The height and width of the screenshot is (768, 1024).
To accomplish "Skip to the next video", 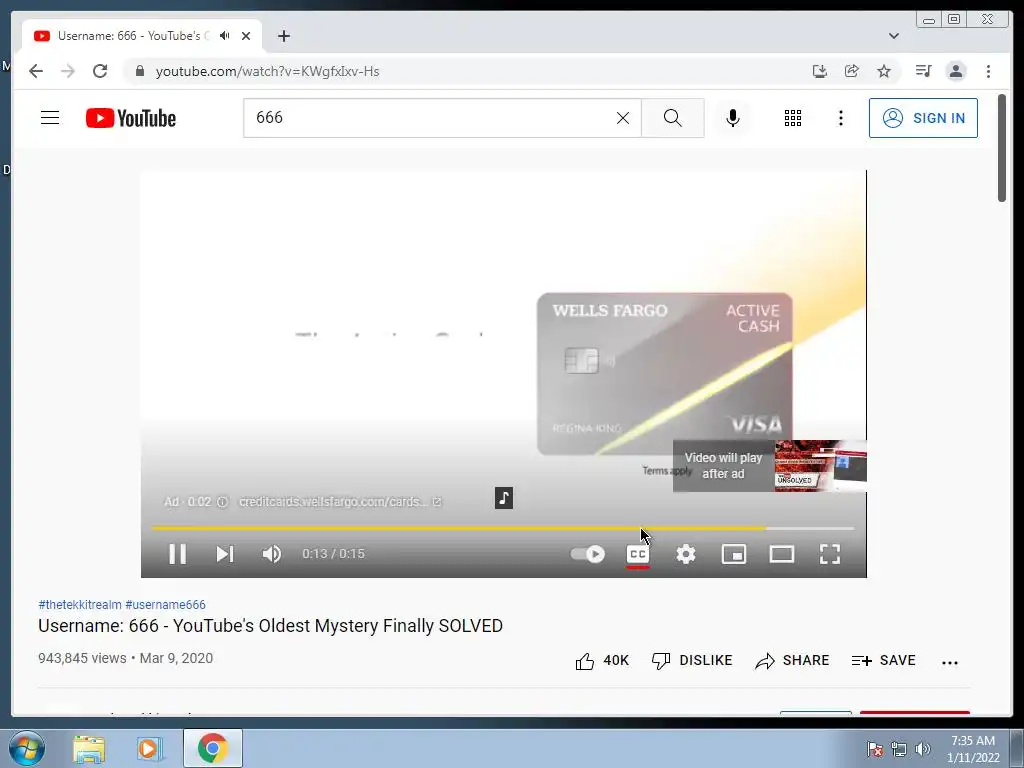I will click(225, 554).
